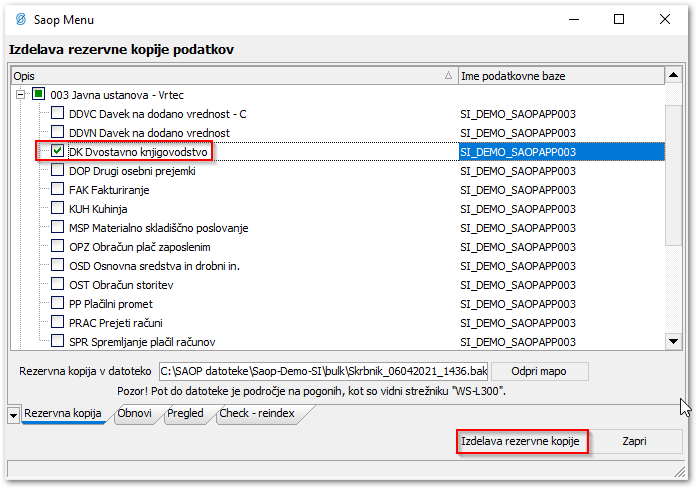Viewport: 697px width, 489px height.
Task: Maximize the Saop Menu window
Action: (x=619, y=20)
